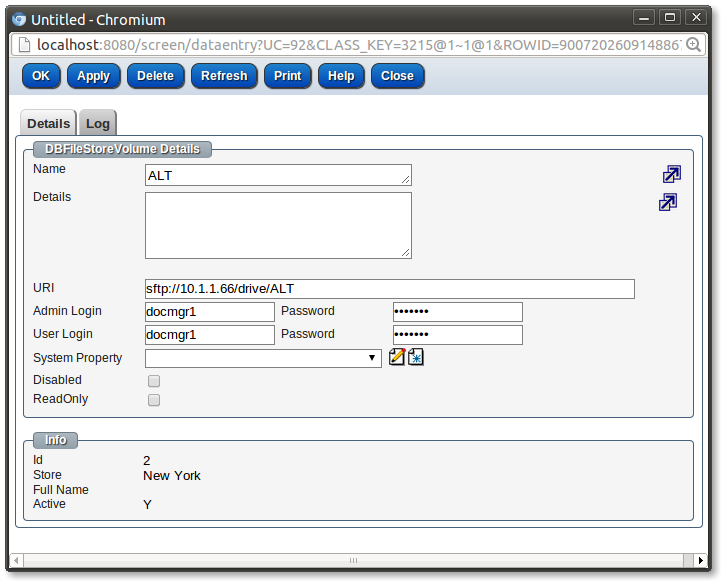Click the Apply button
The width and height of the screenshot is (721, 581).
point(94,76)
